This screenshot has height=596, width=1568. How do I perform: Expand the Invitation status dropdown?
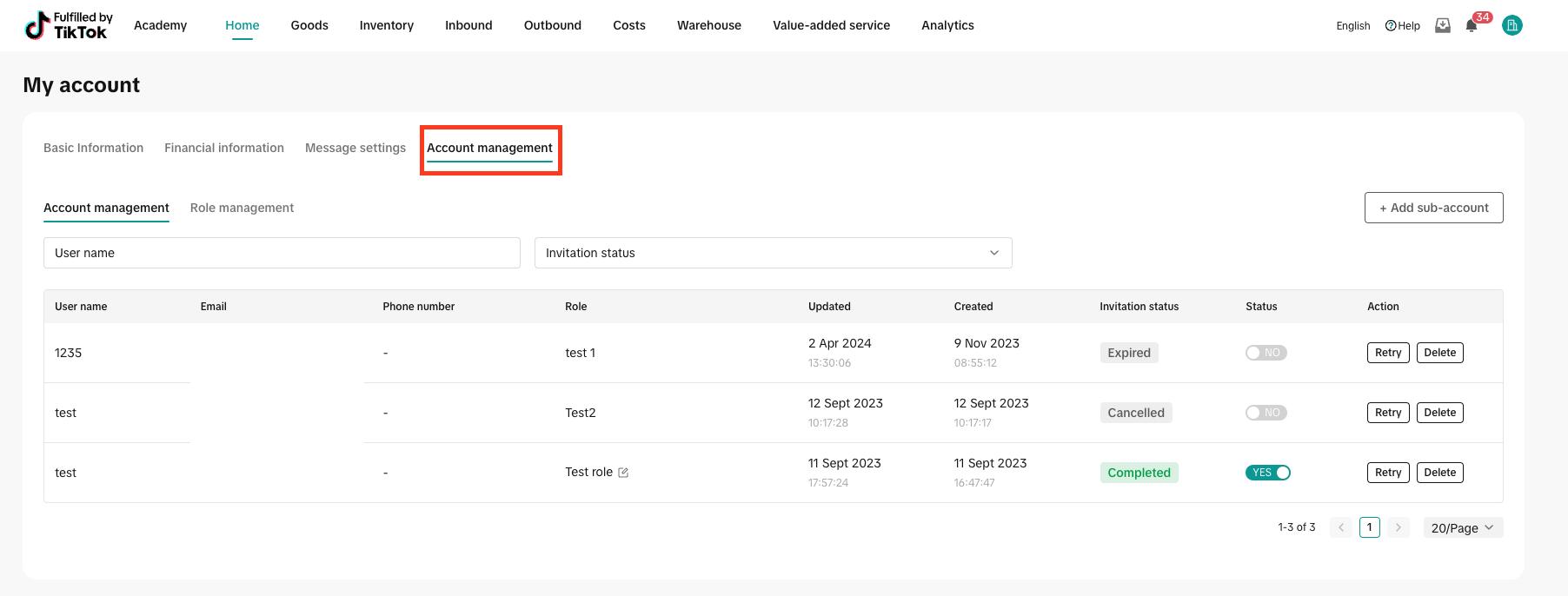click(x=774, y=253)
